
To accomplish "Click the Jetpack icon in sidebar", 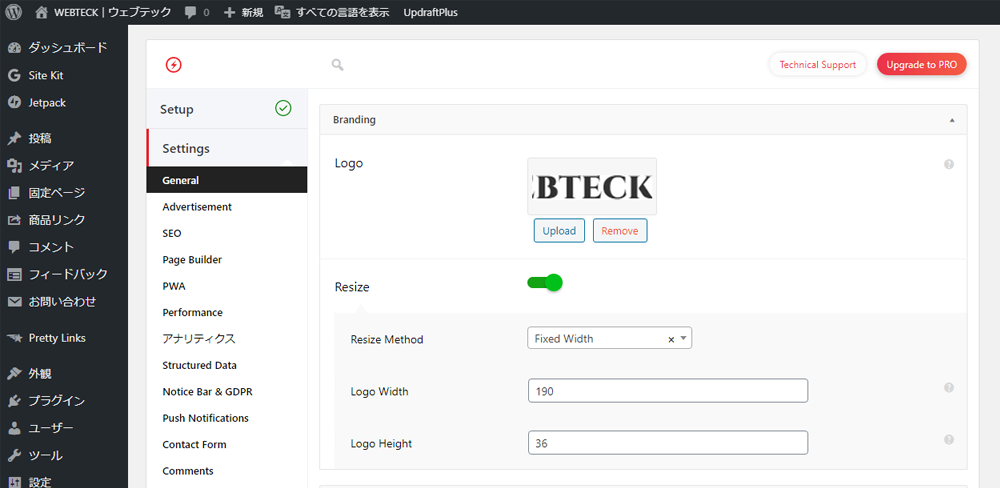I will pyautogui.click(x=14, y=103).
